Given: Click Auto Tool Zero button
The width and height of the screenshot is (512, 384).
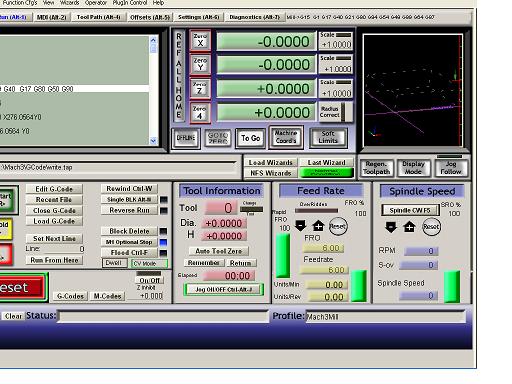Looking at the screenshot, I should (219, 251).
